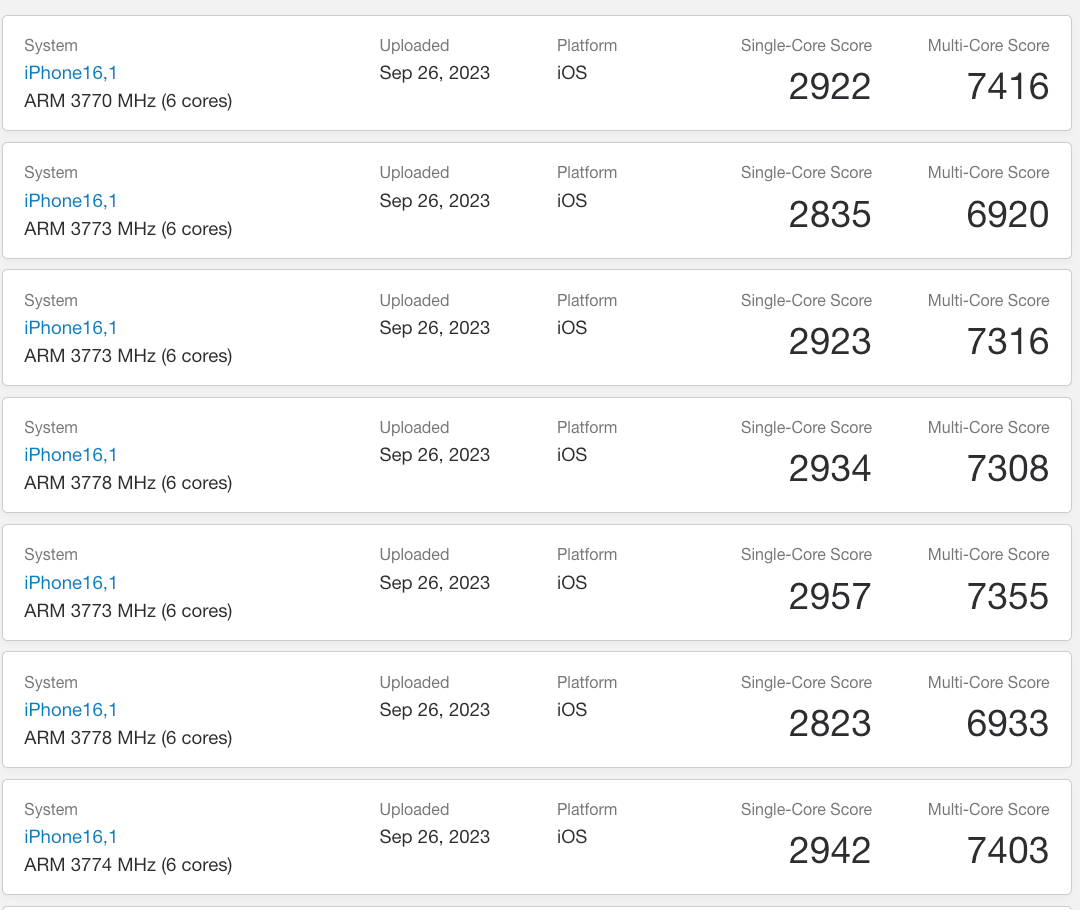Select the single-core score 2923
1080x910 pixels.
(x=829, y=341)
